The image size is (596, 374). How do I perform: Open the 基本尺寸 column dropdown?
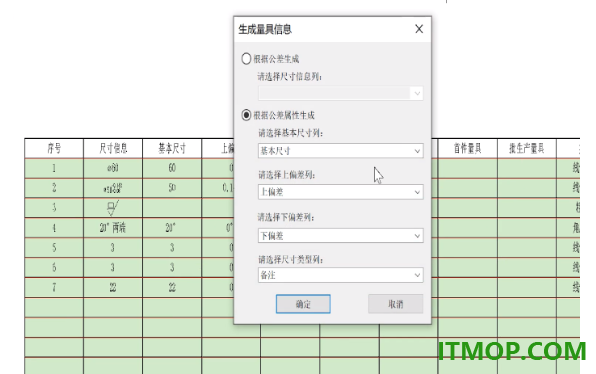[x=341, y=151]
